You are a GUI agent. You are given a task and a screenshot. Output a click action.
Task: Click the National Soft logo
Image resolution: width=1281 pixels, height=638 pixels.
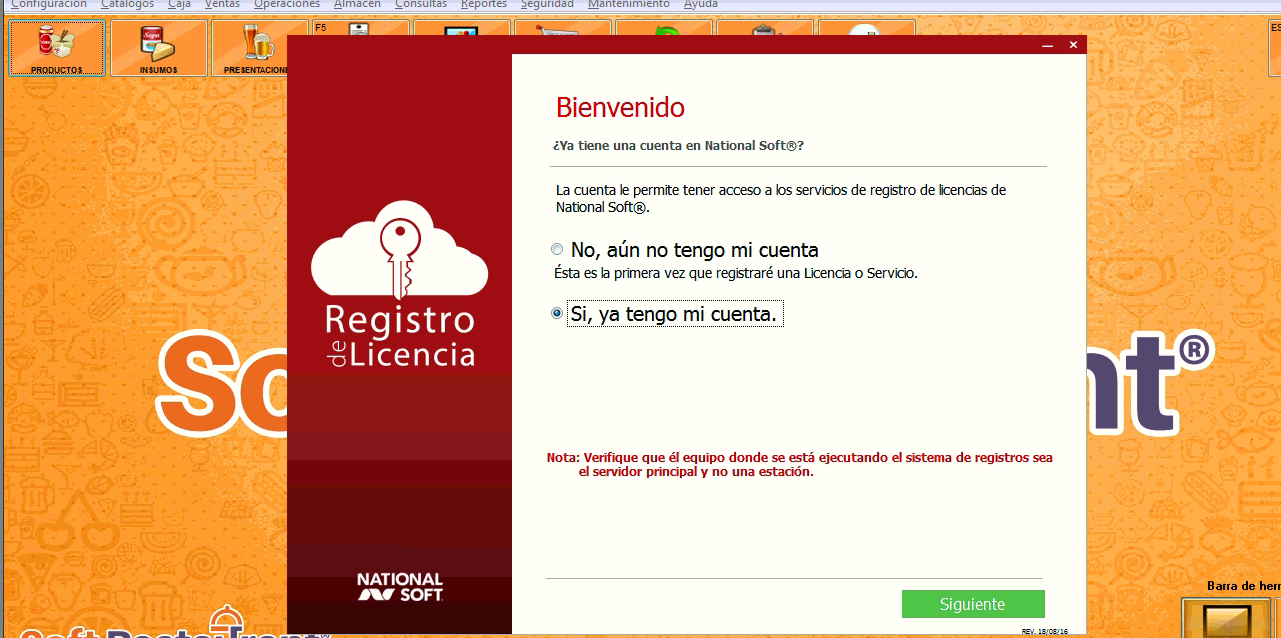(400, 587)
